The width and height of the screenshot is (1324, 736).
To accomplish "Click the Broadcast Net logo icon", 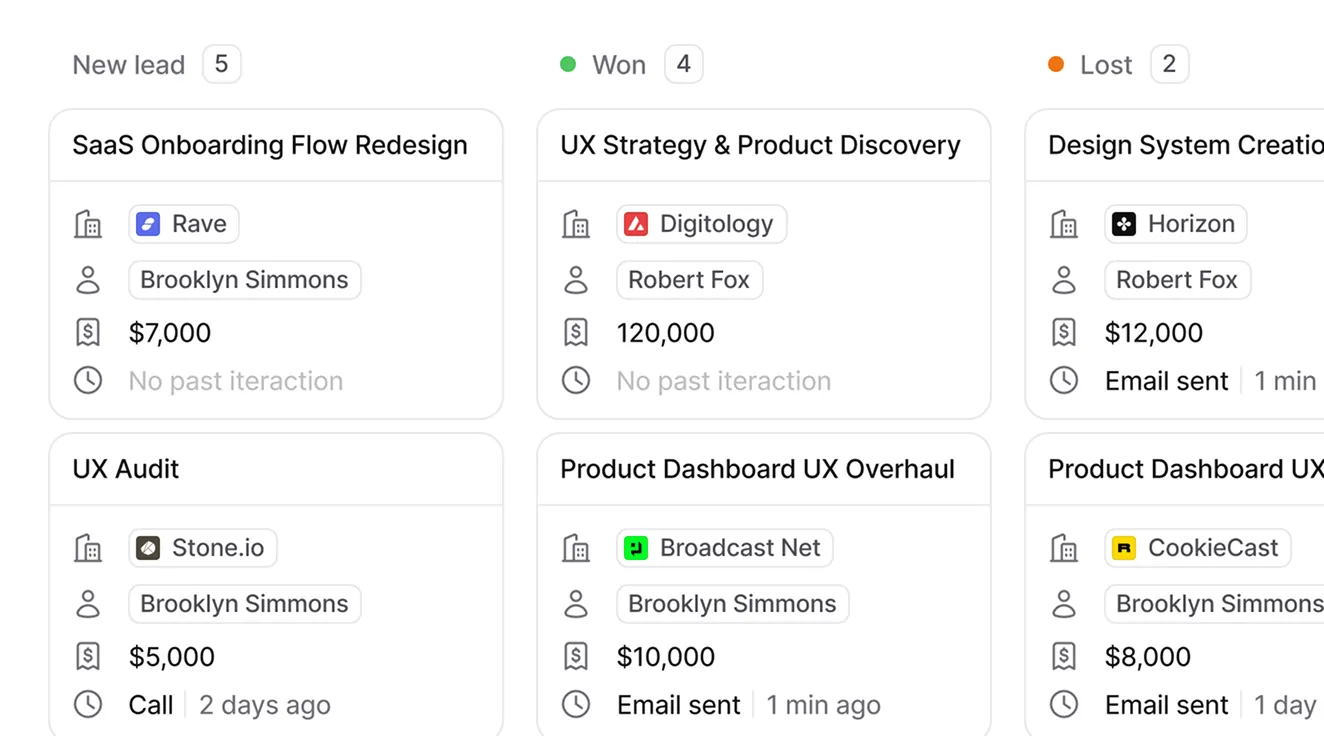I will [x=636, y=548].
